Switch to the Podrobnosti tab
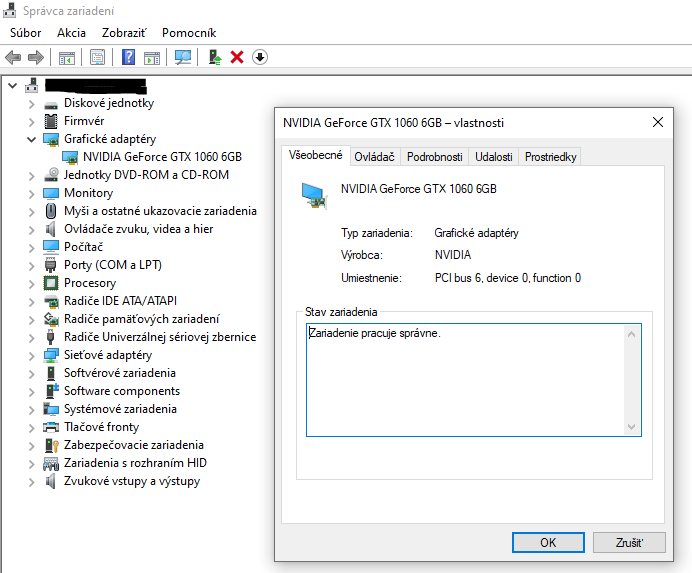 point(435,157)
